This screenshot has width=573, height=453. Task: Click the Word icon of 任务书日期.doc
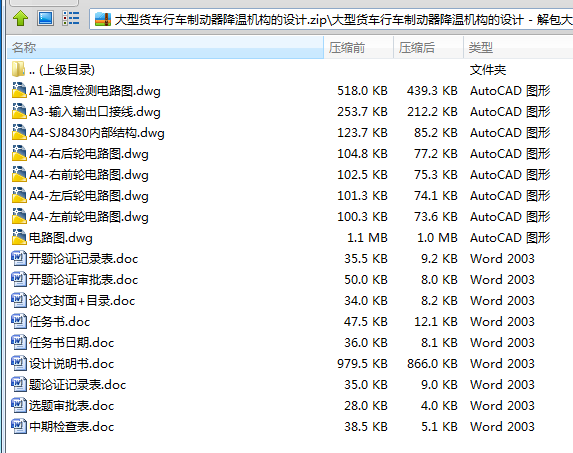click(x=19, y=342)
